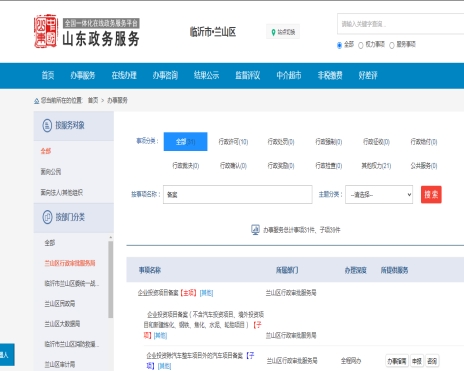
Task: Click the location pin 站点切换 button
Action: tap(283, 32)
